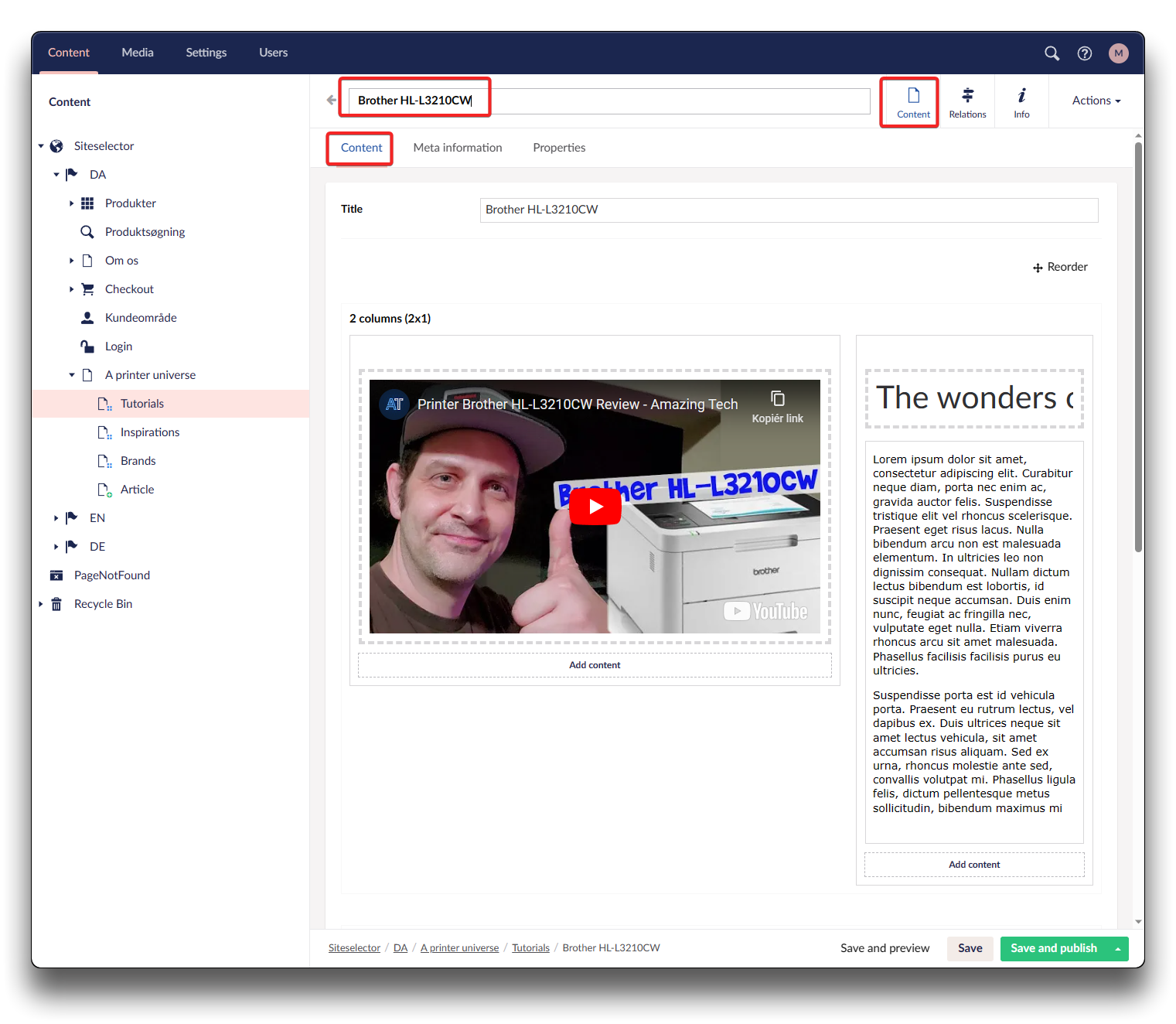The width and height of the screenshot is (1176, 1024).
Task: Open the Media section in top nav
Action: pyautogui.click(x=138, y=53)
